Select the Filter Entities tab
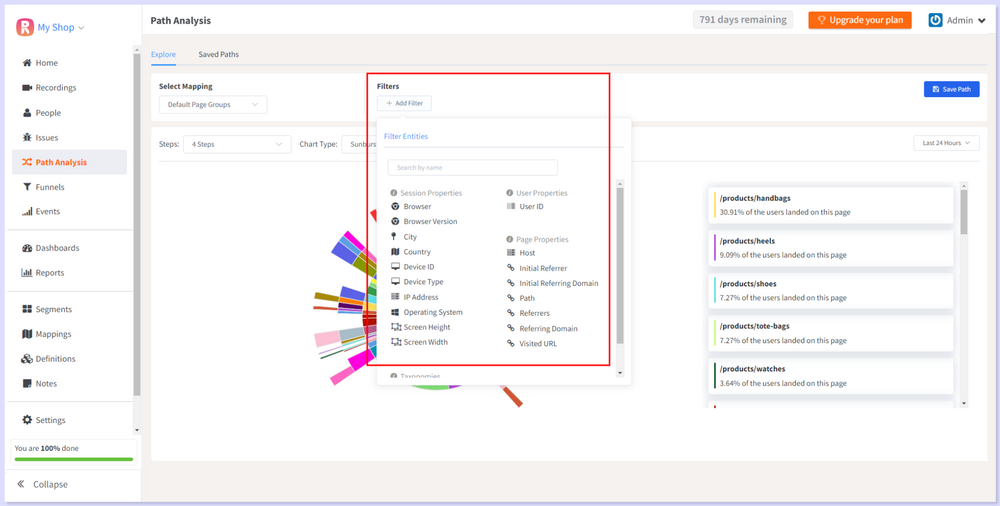The image size is (1000, 506). (x=406, y=136)
